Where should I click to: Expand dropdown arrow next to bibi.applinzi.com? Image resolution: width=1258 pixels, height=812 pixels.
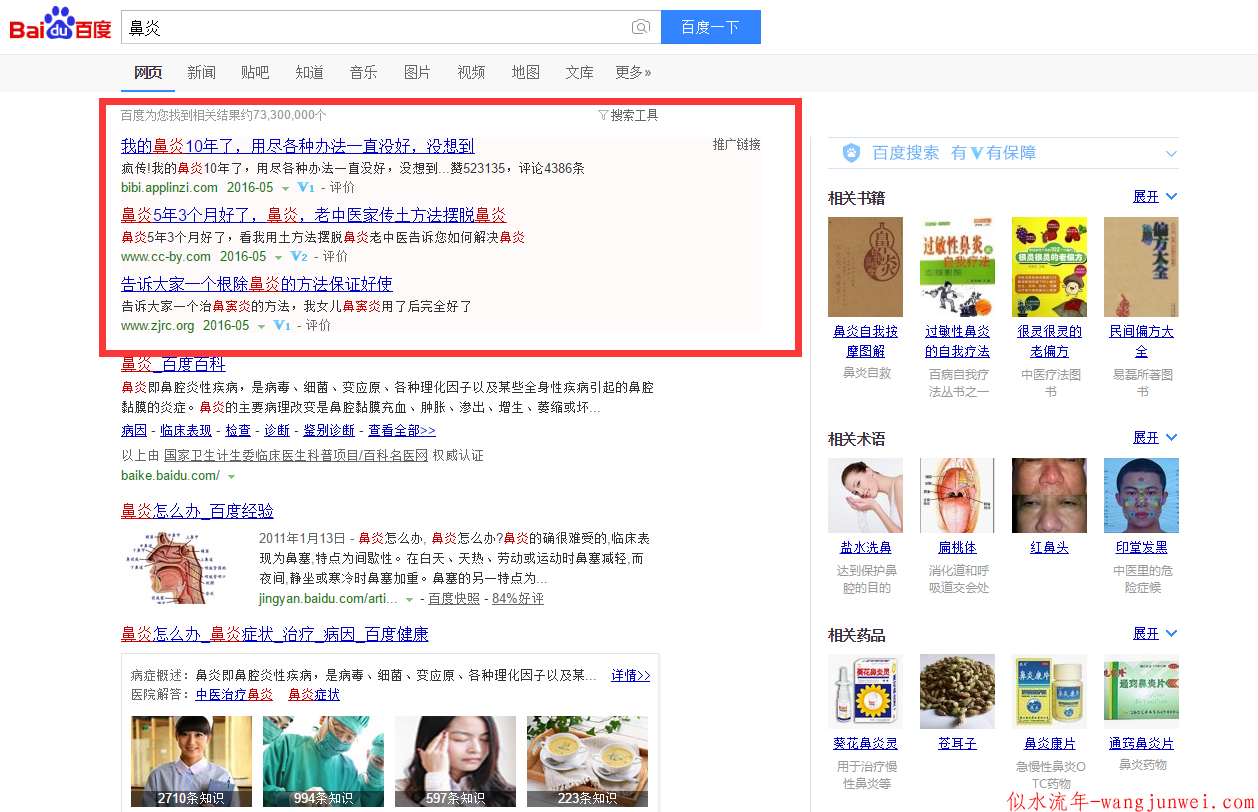point(285,188)
